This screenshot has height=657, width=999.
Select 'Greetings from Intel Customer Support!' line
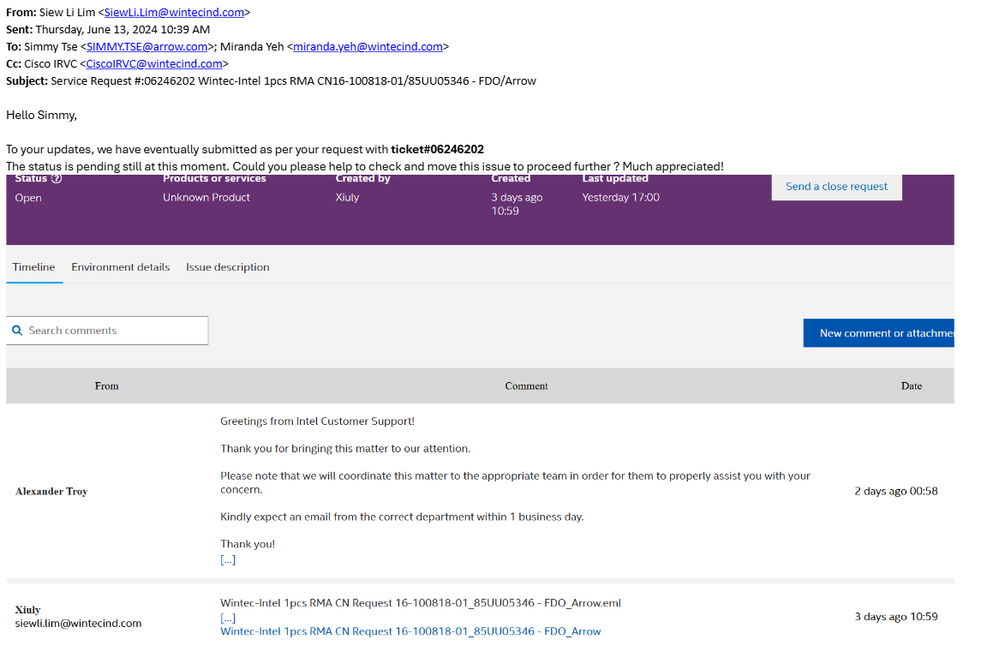(x=317, y=421)
